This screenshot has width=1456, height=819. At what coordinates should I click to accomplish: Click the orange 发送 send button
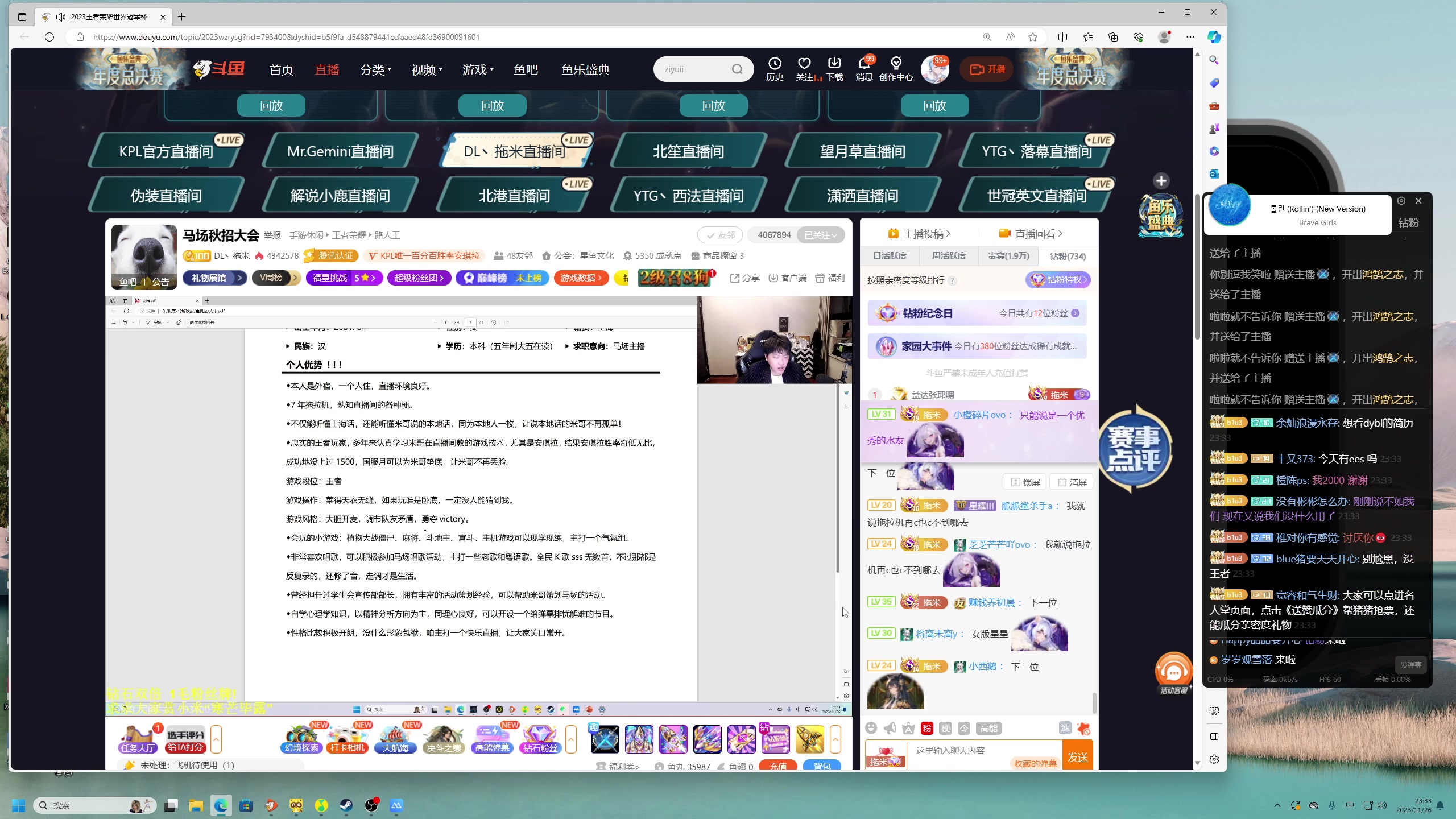1078,756
